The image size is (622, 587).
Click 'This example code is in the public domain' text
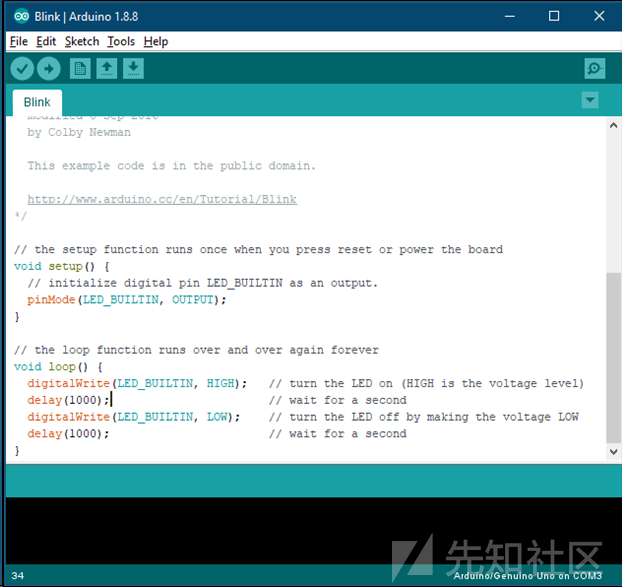point(171,166)
